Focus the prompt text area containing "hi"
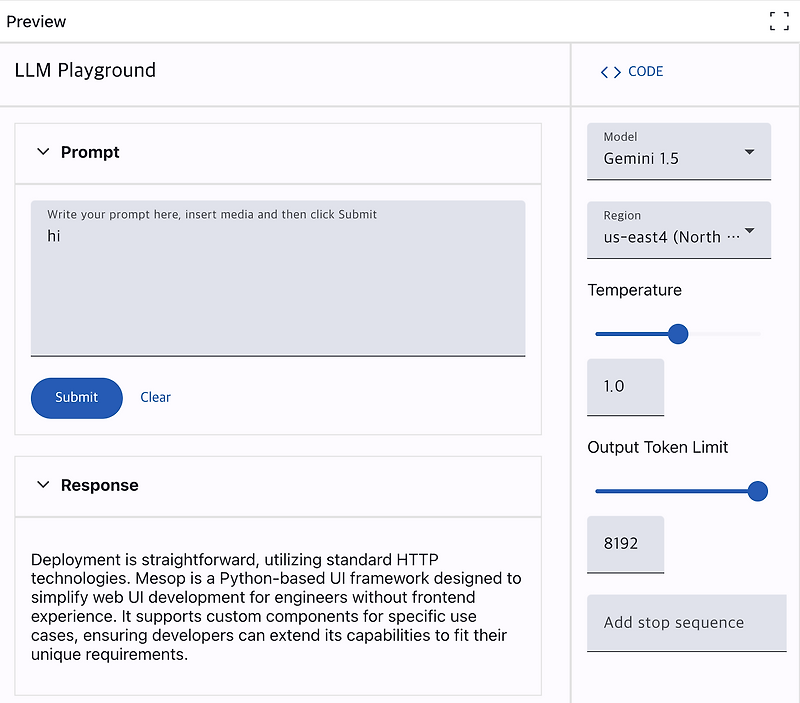This screenshot has width=800, height=703. [x=277, y=285]
